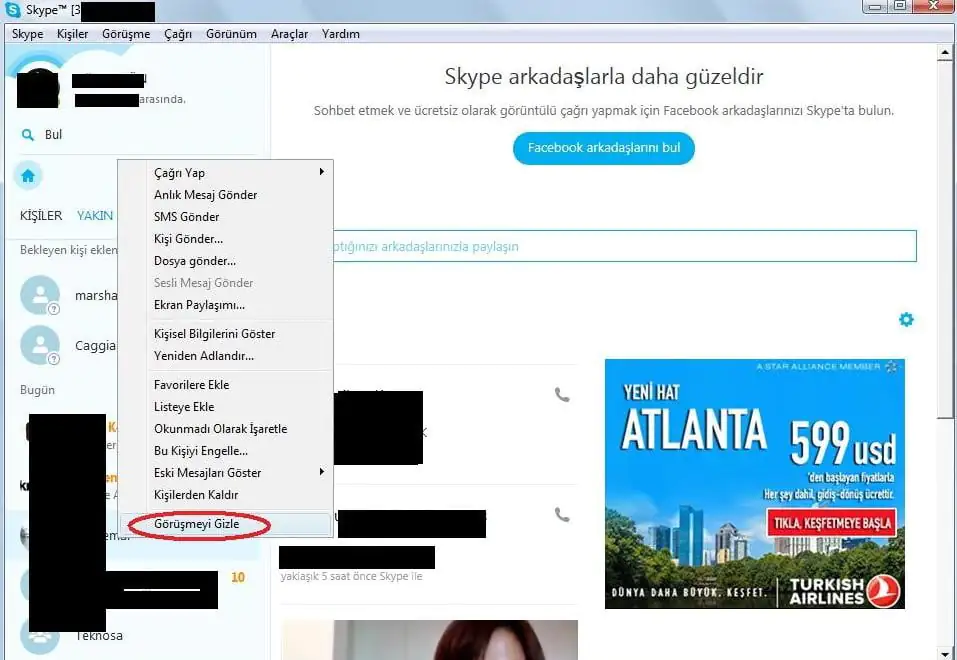957x660 pixels.
Task: Switch to the YAKIN tab
Action: 95,216
